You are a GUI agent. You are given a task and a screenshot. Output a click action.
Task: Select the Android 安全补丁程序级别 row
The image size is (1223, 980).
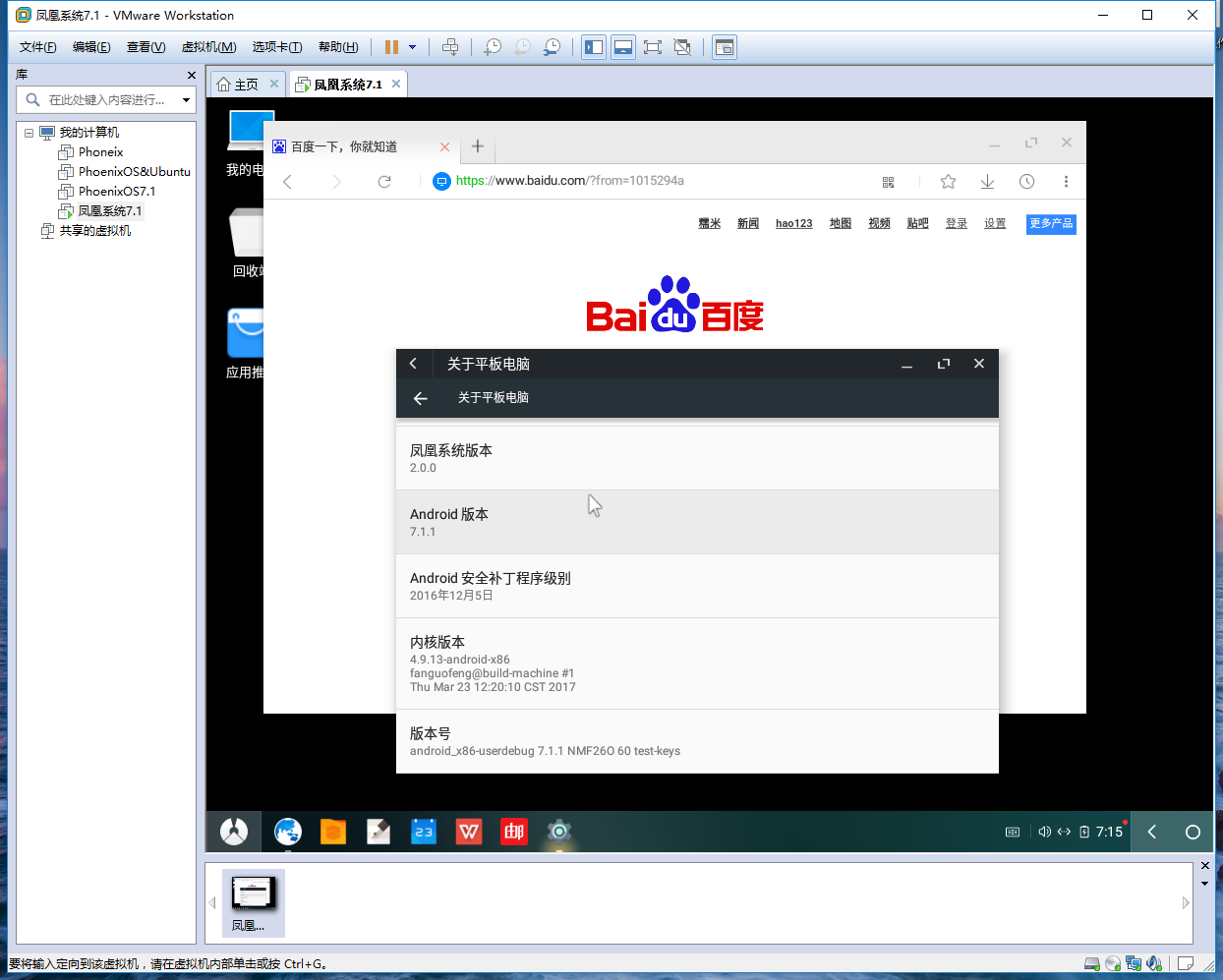pos(697,586)
